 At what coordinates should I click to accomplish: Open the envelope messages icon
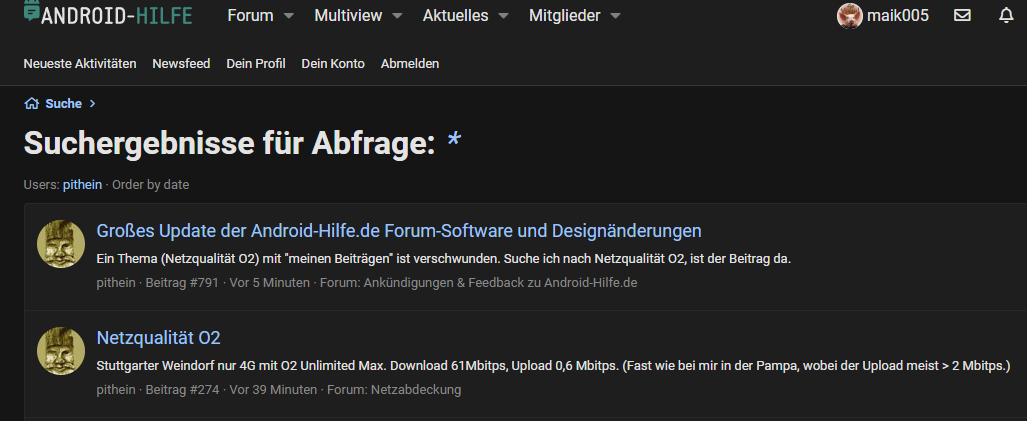[962, 16]
